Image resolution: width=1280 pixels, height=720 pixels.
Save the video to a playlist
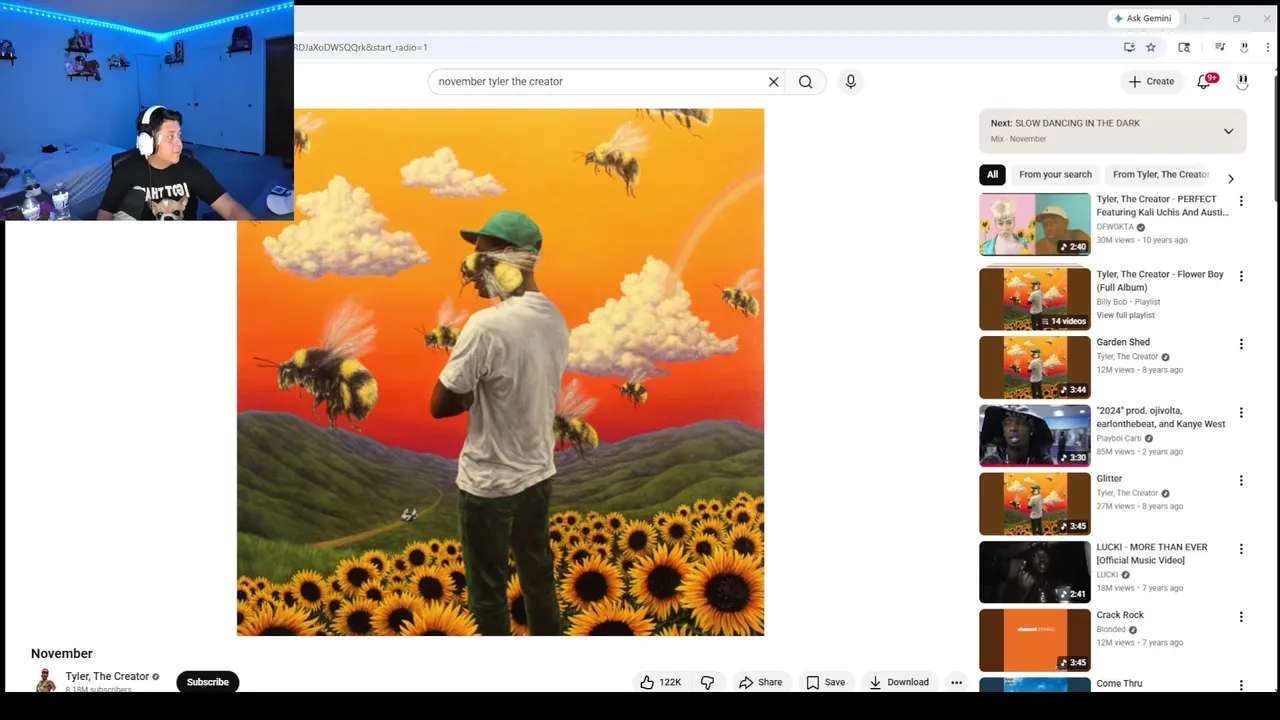coord(826,682)
